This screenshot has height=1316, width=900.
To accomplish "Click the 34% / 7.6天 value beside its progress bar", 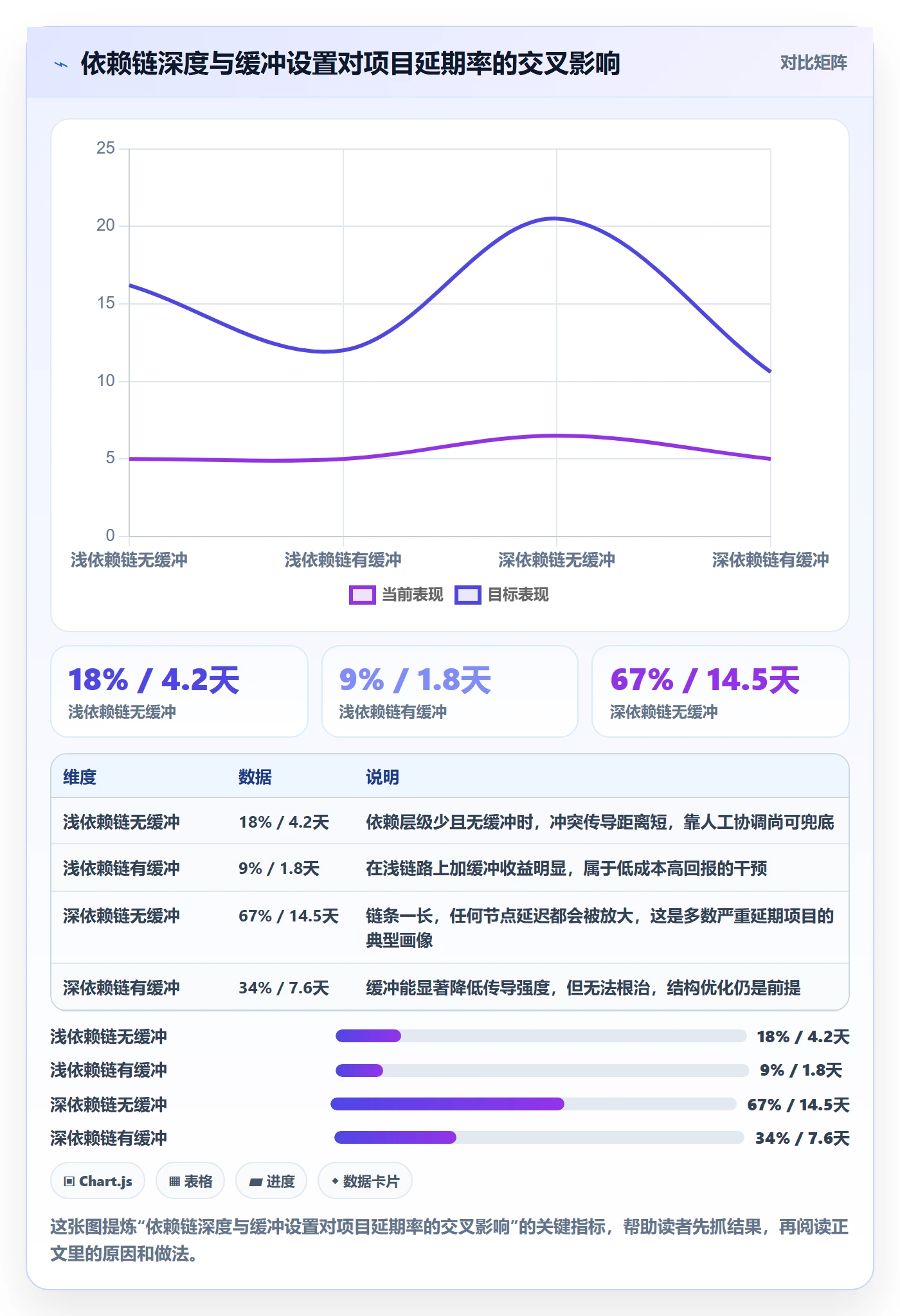I will tap(802, 1139).
